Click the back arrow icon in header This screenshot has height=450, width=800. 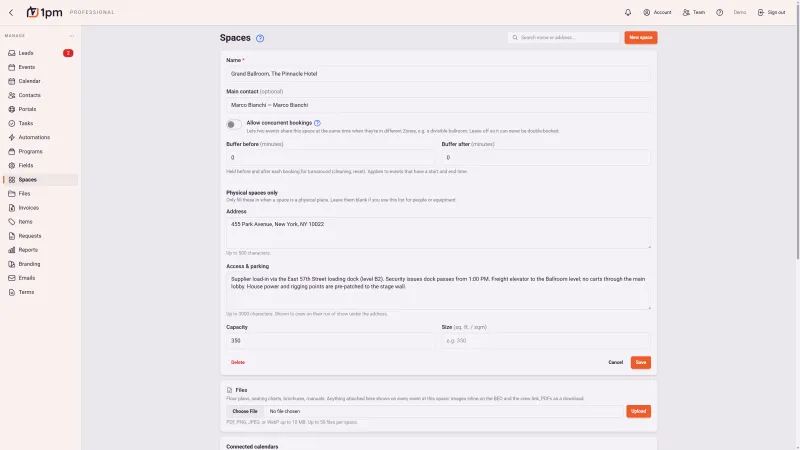tap(11, 12)
